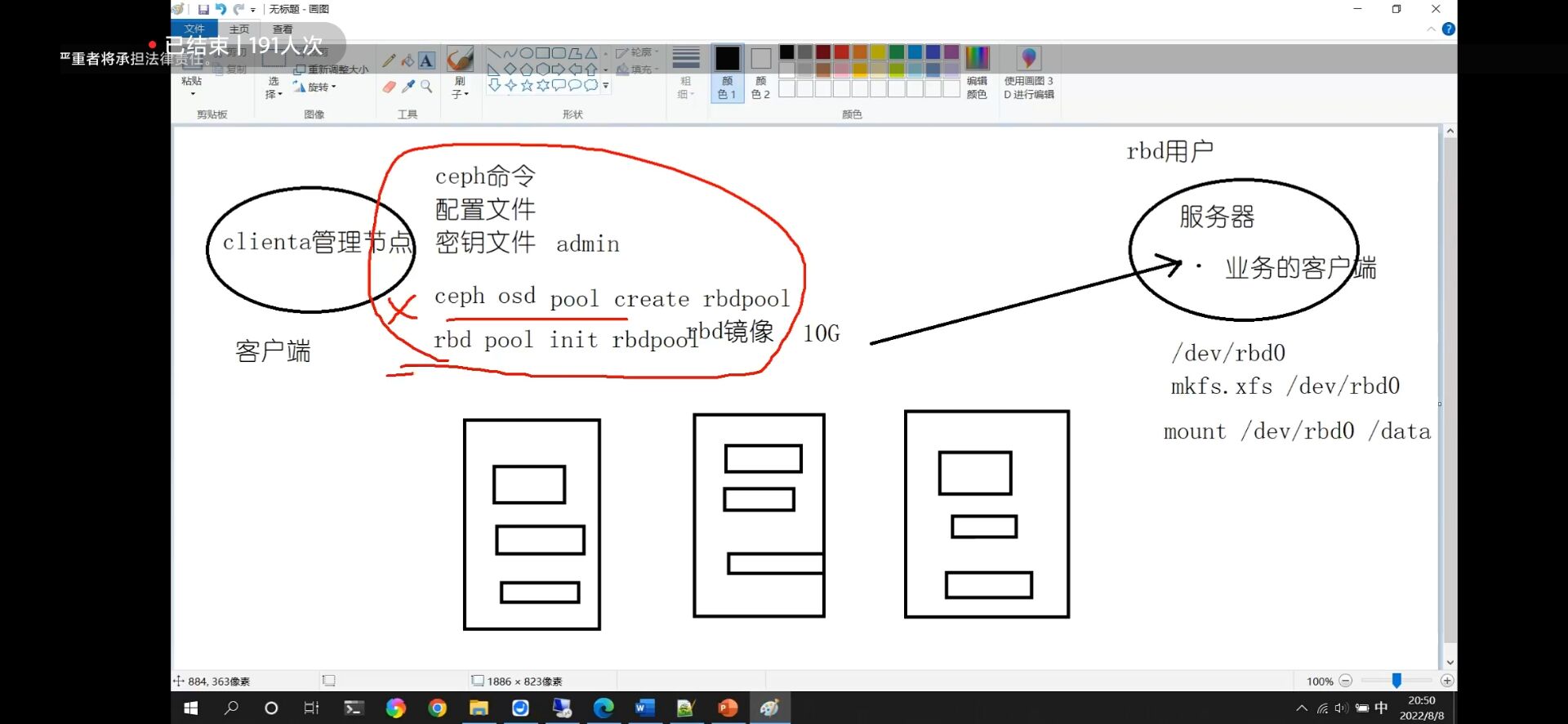
Task: Open PowerPoint from the taskbar
Action: coord(728,708)
